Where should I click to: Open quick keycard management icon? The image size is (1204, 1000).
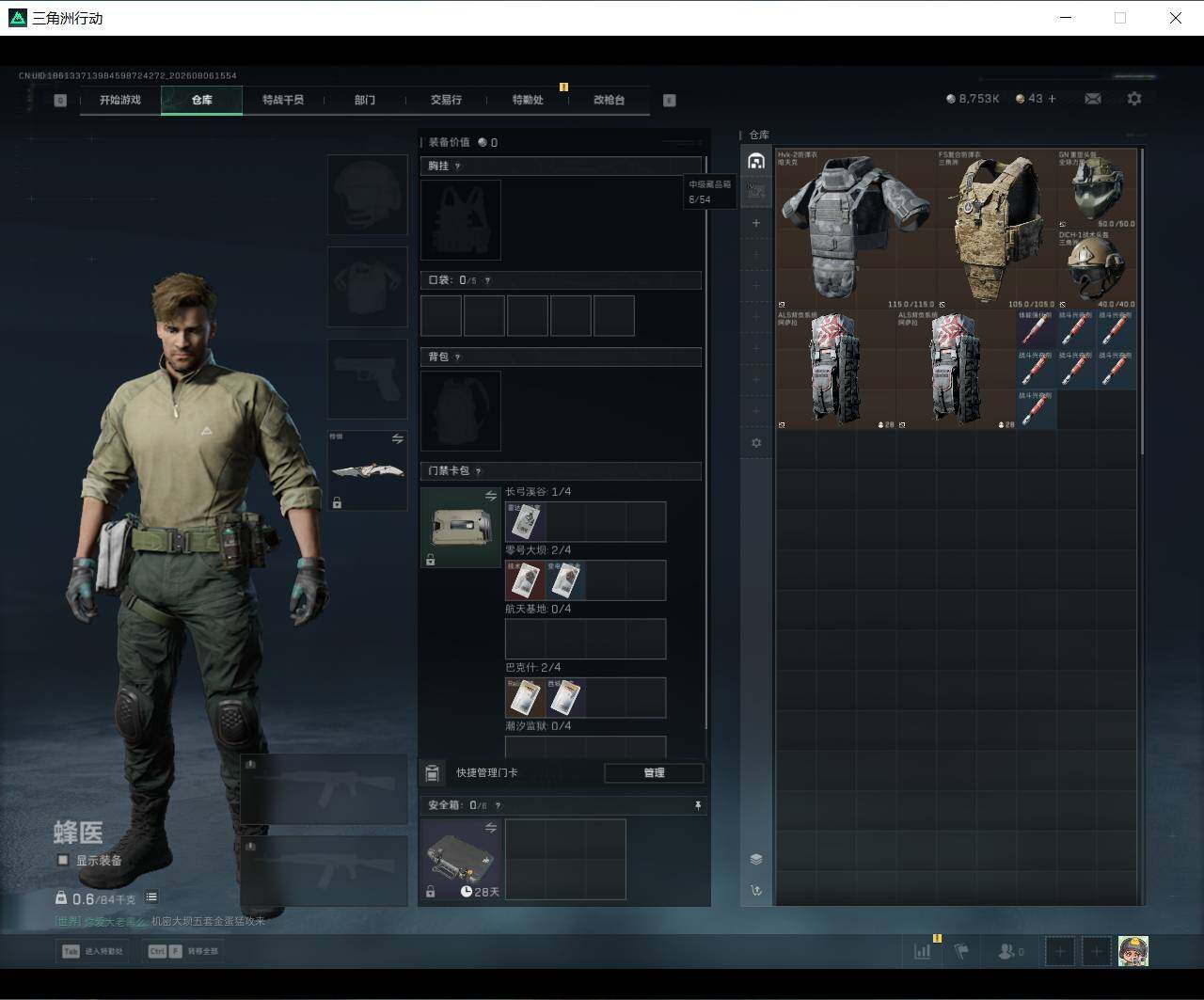pos(432,772)
